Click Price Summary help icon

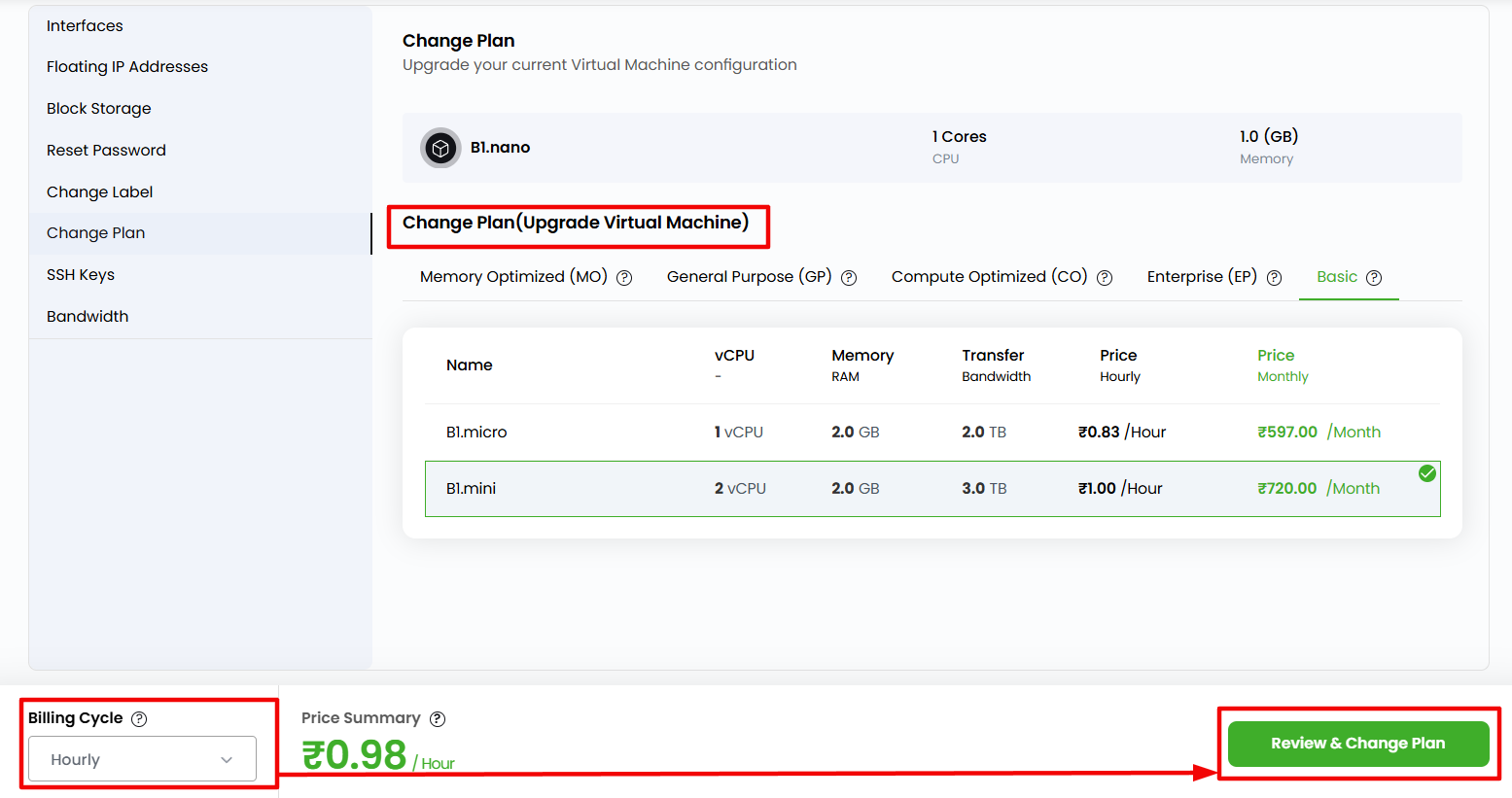[438, 719]
